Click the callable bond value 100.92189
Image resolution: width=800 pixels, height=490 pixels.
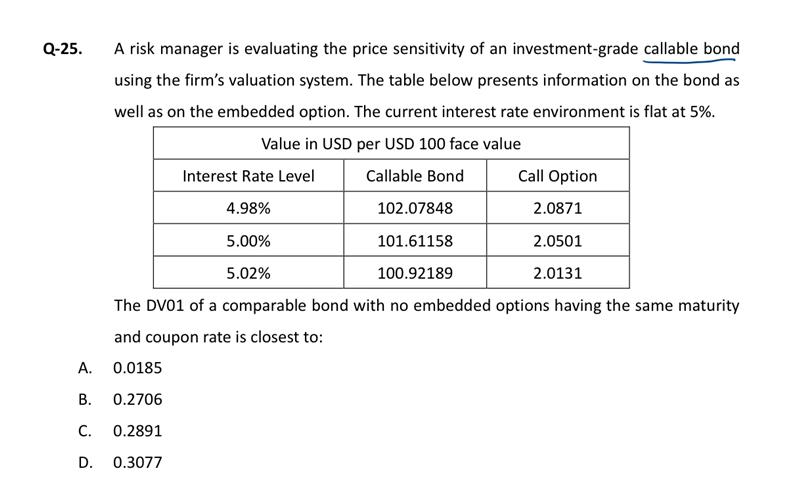[x=415, y=273]
